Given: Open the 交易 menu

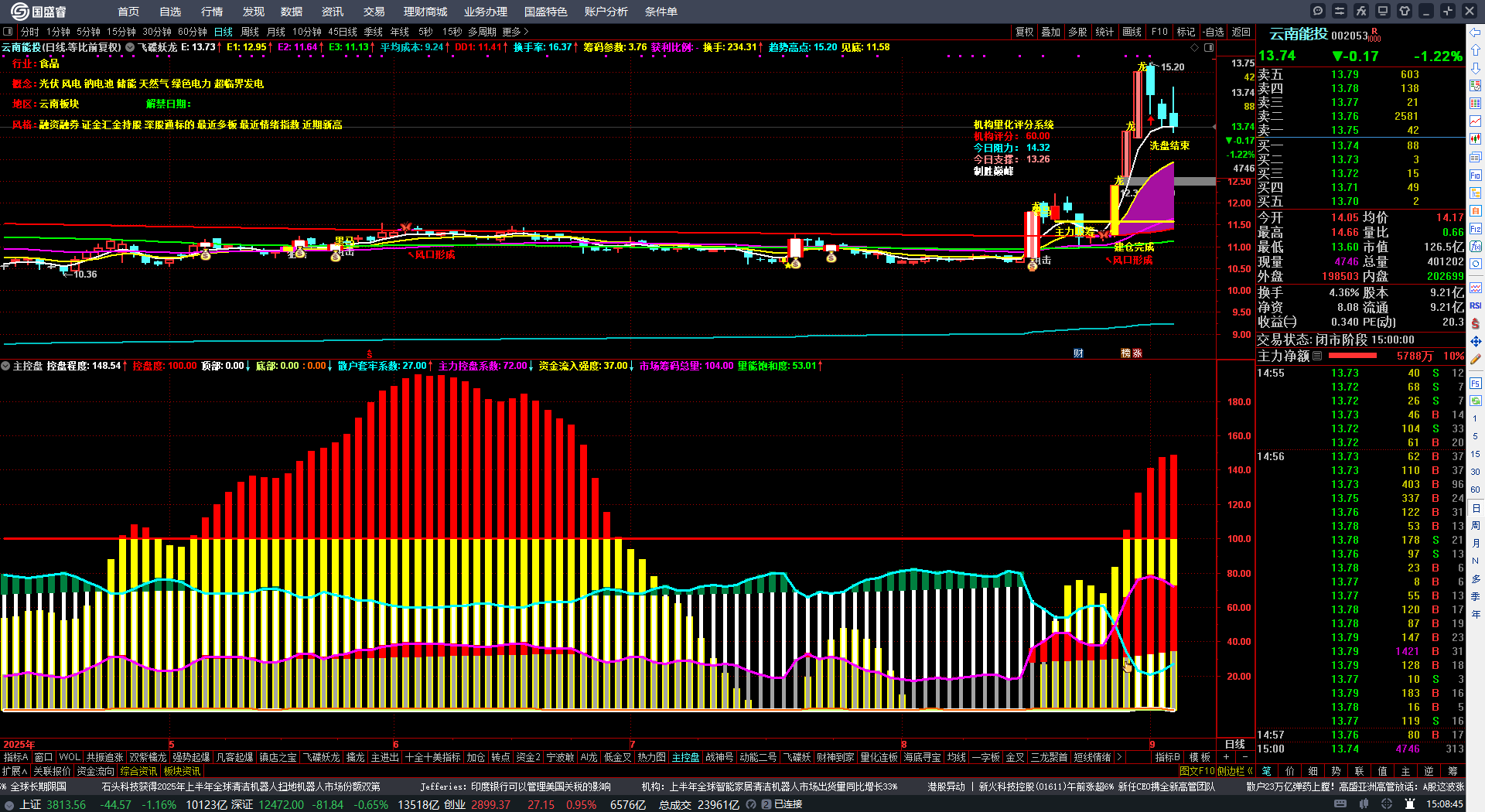Looking at the screenshot, I should click(374, 12).
